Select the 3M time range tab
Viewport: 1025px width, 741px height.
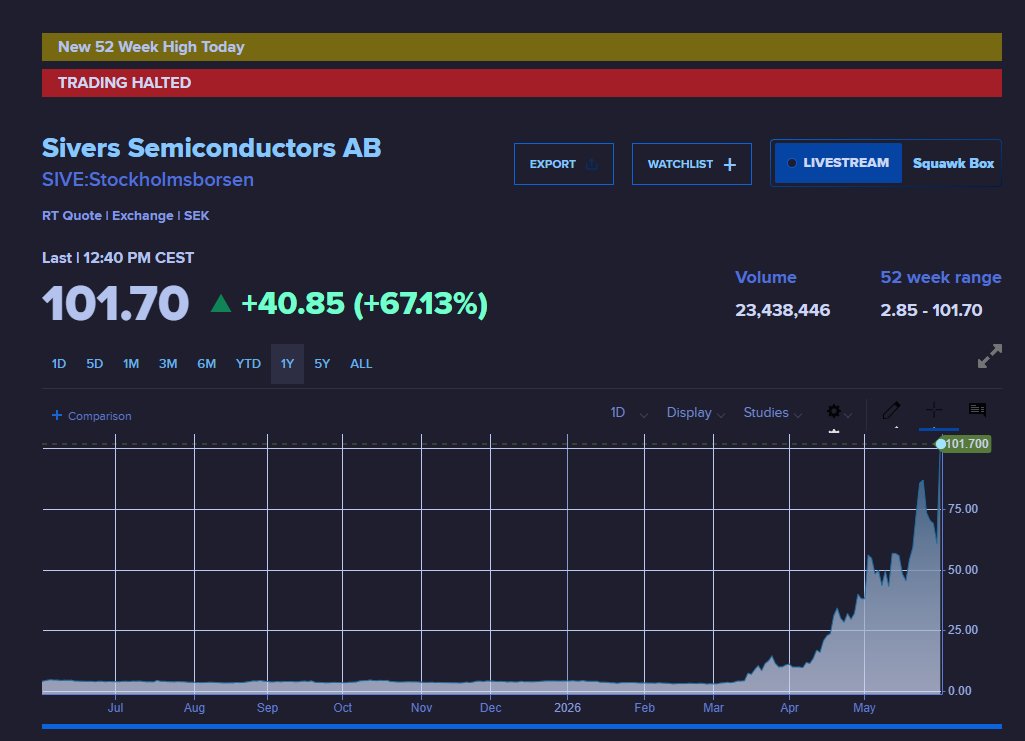point(168,364)
